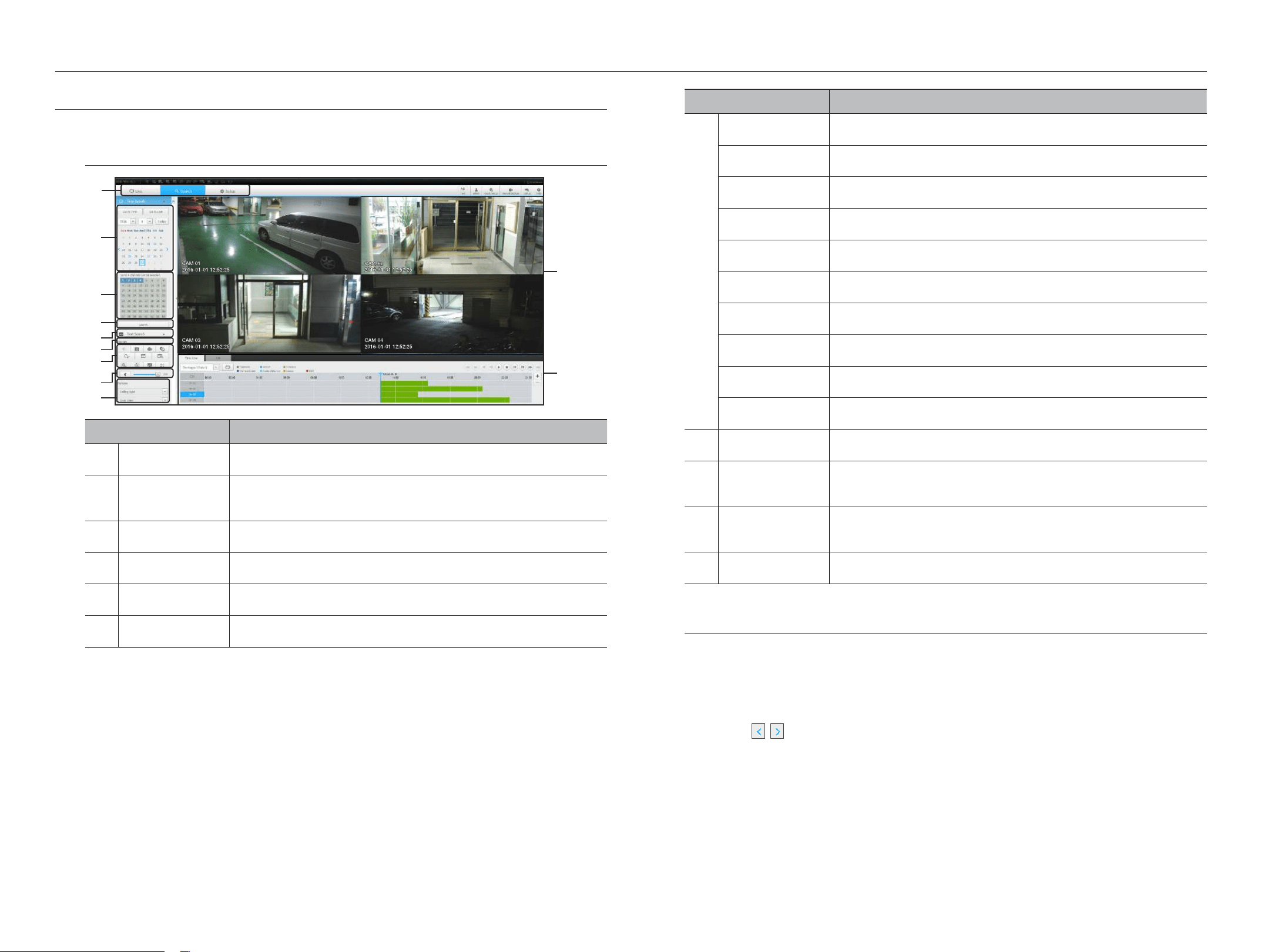Select the CAM 01 video tile

[269, 235]
